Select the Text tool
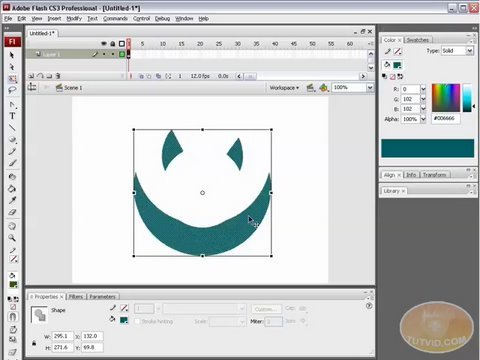Image resolution: width=480 pixels, height=360 pixels. pos(12,116)
